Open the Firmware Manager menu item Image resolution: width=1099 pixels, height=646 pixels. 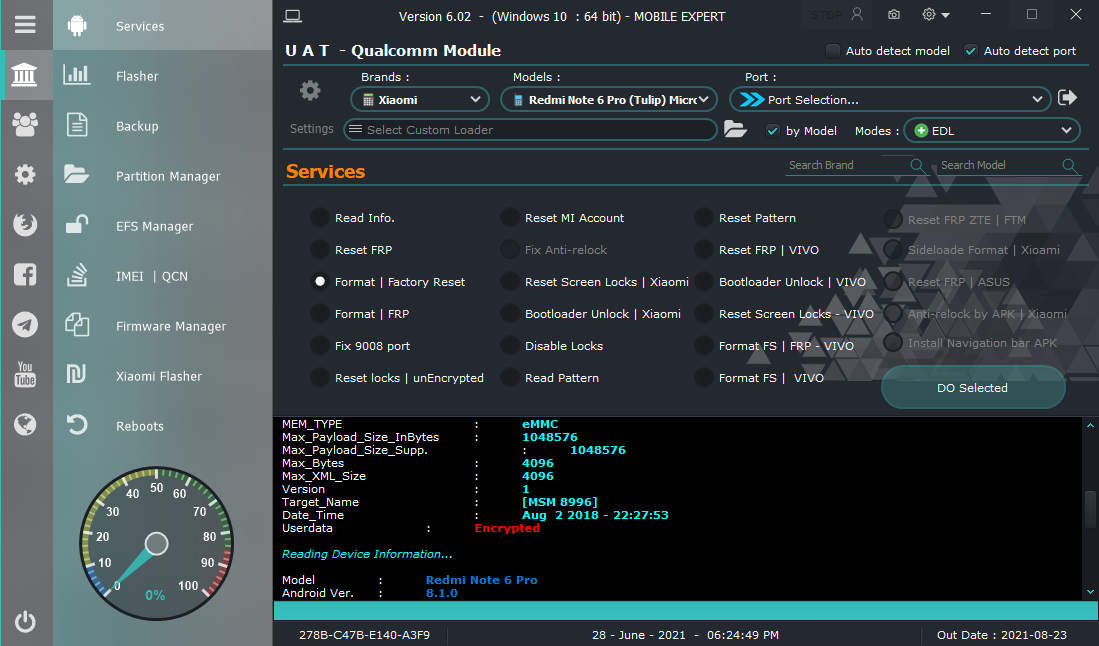171,327
